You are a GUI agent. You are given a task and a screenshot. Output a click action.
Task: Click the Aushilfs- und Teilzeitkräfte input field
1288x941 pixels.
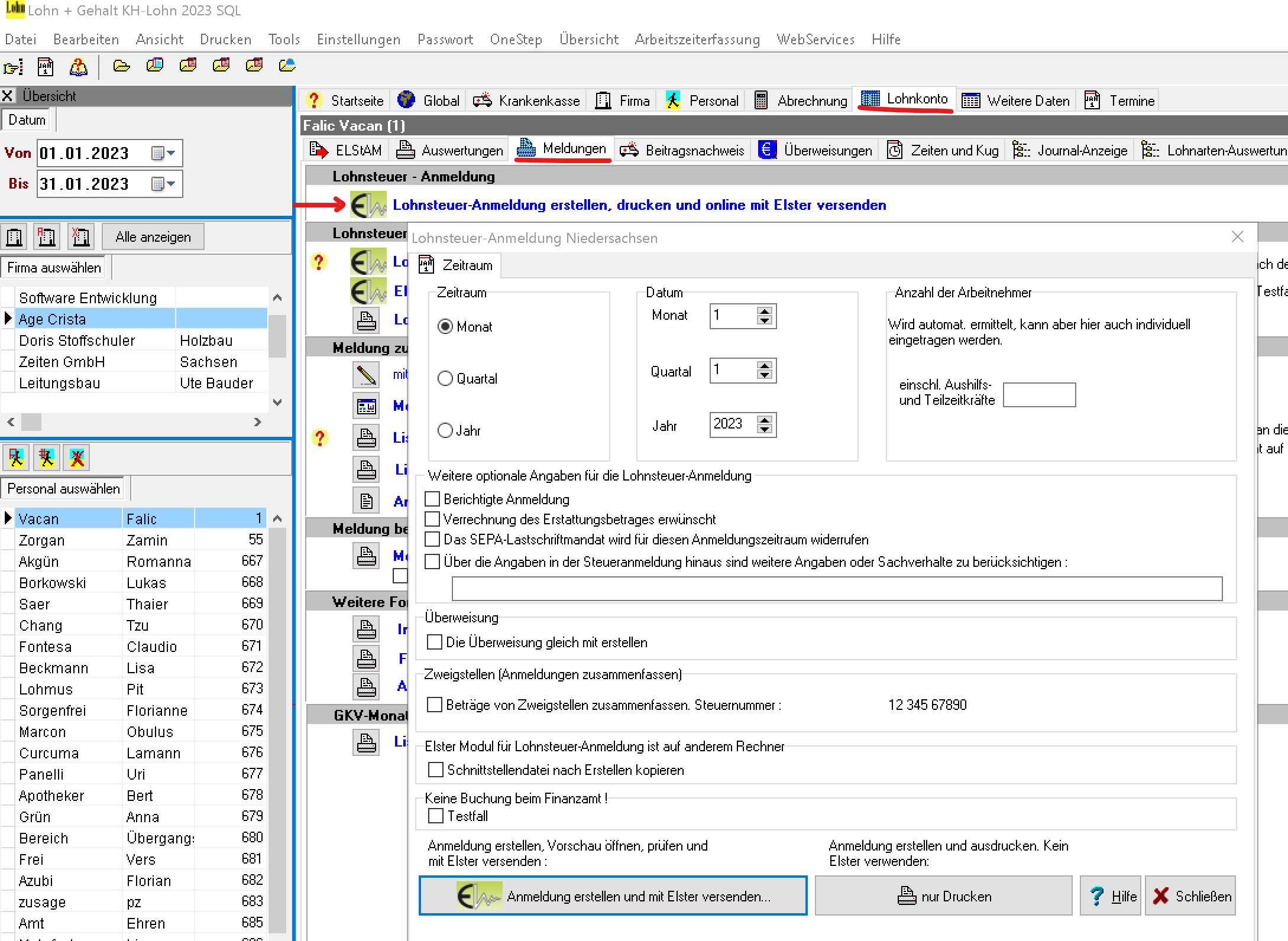[1039, 394]
